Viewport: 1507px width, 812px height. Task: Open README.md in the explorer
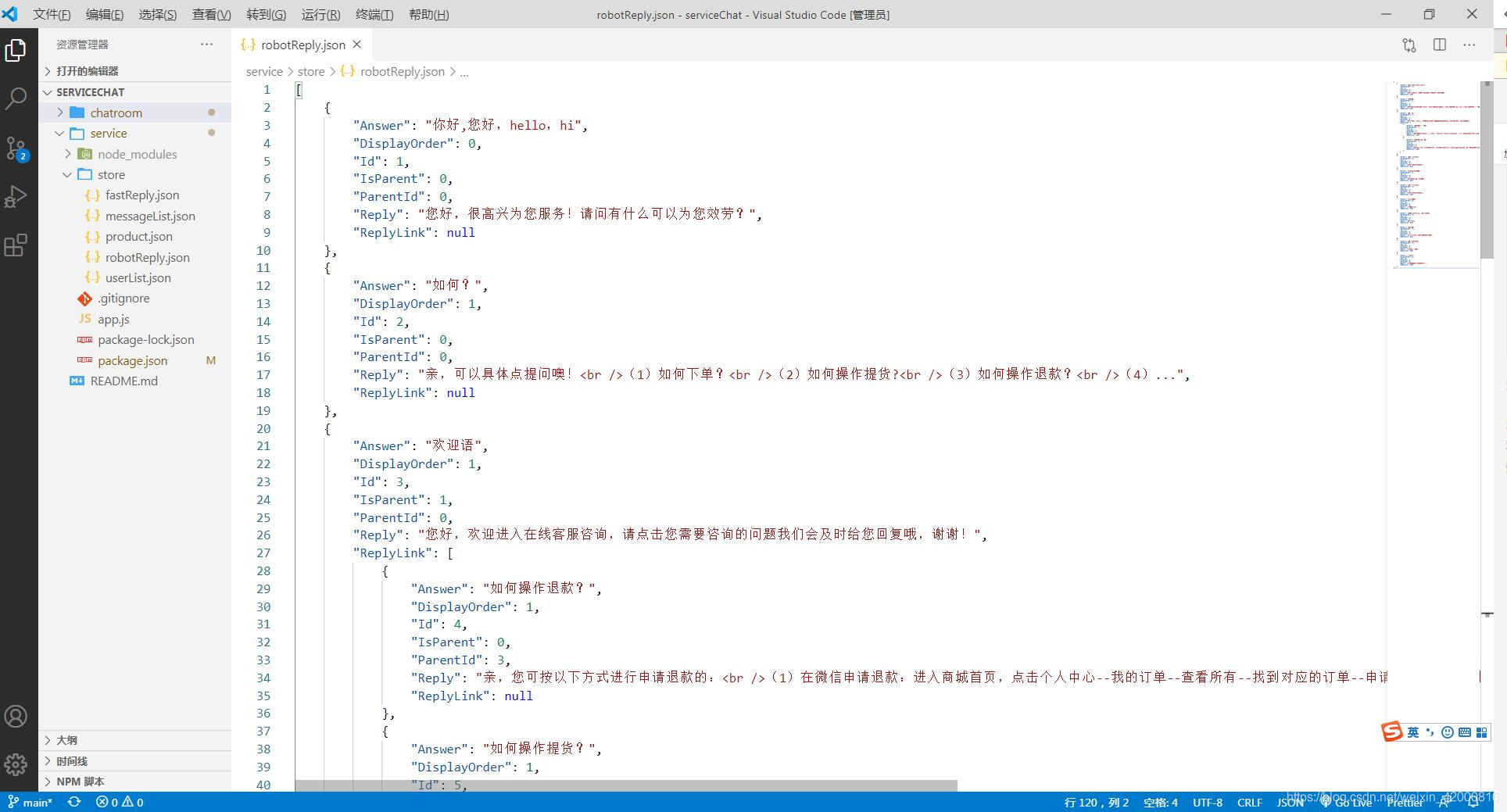[135, 381]
